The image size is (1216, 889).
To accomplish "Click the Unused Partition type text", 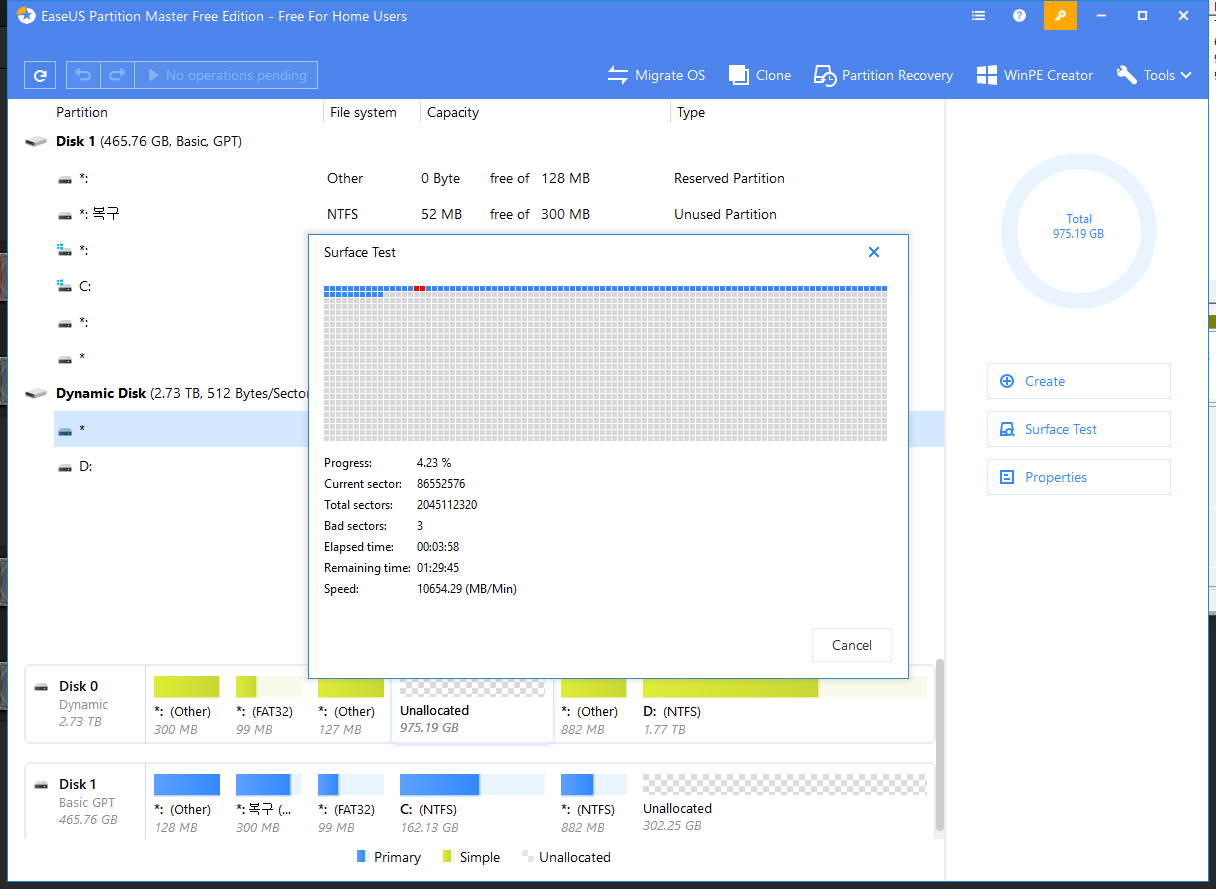I will (x=725, y=214).
